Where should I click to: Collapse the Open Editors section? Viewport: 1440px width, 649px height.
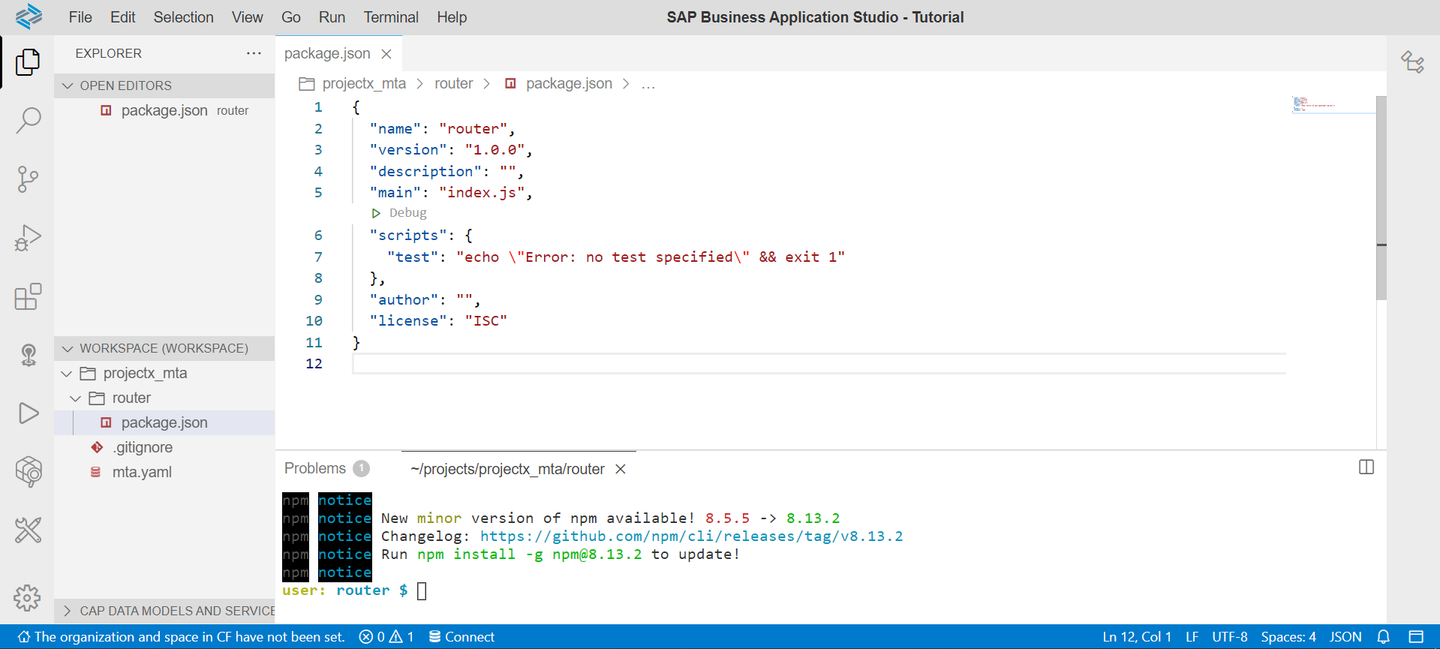[164, 86]
